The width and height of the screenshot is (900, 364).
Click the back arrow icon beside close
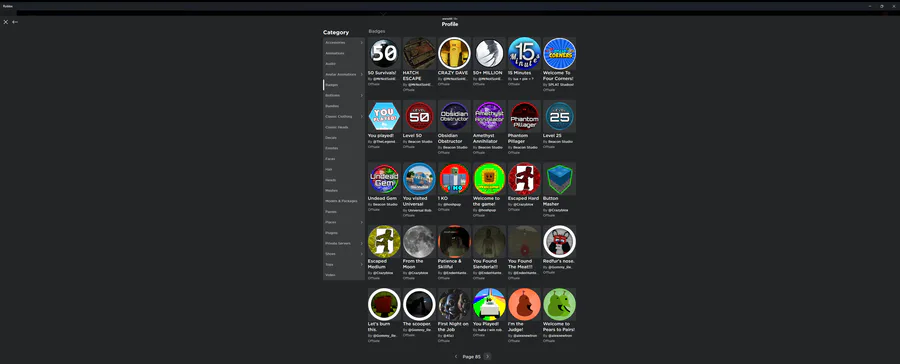(x=15, y=22)
